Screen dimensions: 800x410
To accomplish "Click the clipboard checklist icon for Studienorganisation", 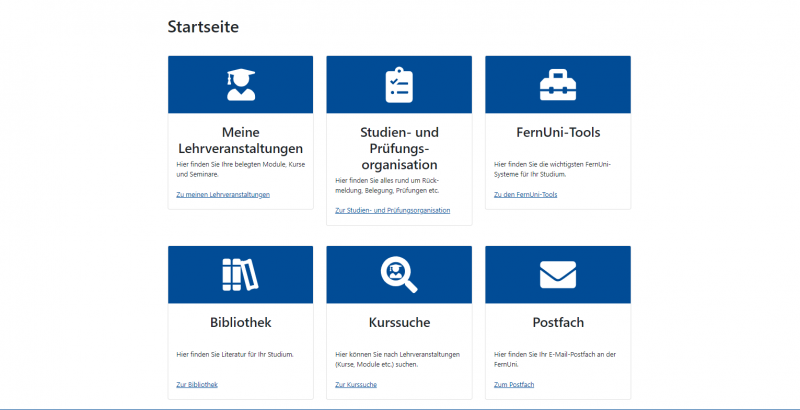I will (x=399, y=85).
